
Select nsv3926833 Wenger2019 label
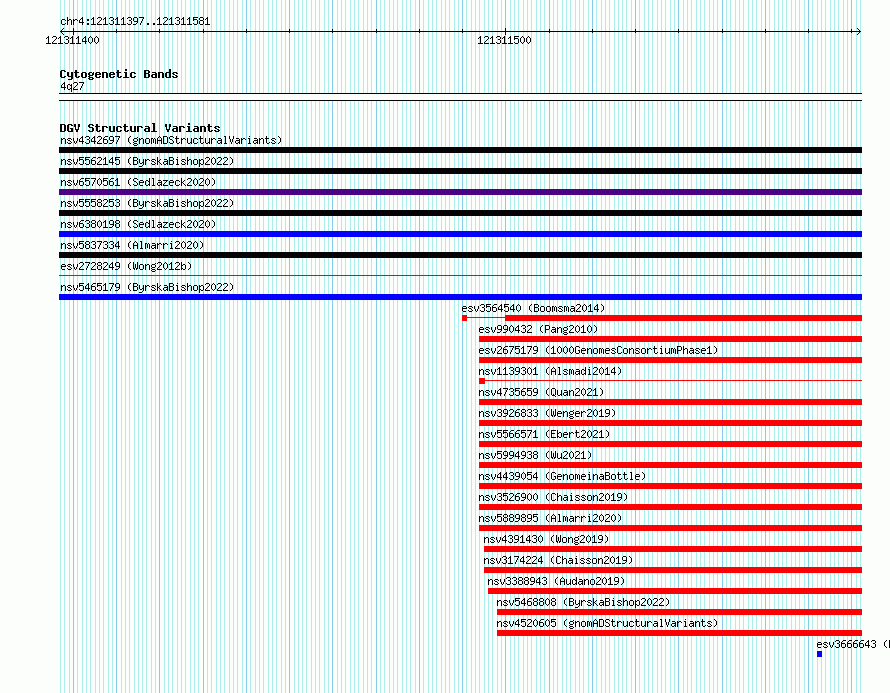pos(547,413)
